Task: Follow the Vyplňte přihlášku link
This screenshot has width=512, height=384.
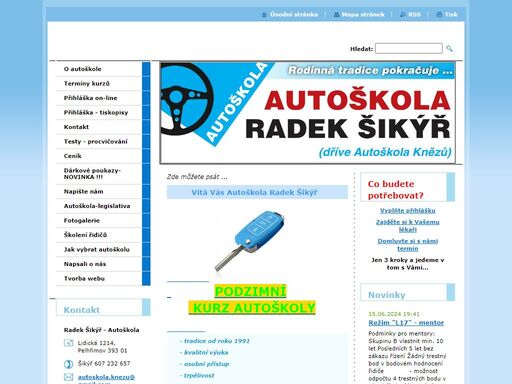Action: tap(408, 211)
